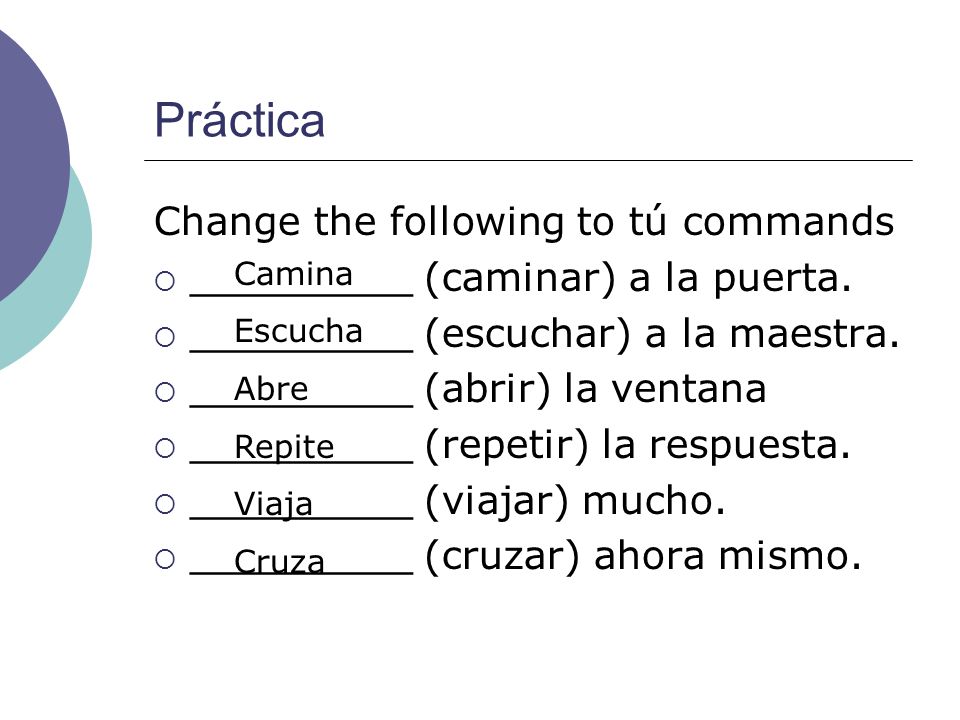The image size is (960, 720).
Task: Select the bullet circle beside Repite
Action: click(165, 448)
